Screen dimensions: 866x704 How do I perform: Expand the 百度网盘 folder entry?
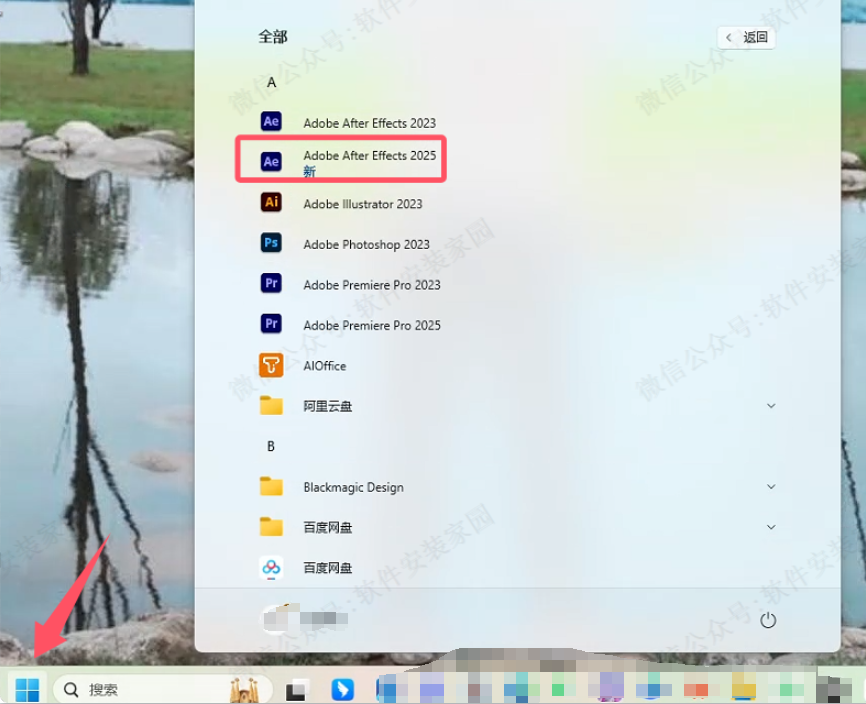pos(770,527)
